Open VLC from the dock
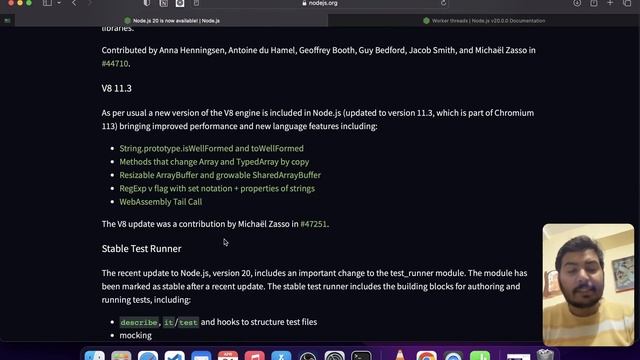The width and height of the screenshot is (640, 360). click(400, 355)
